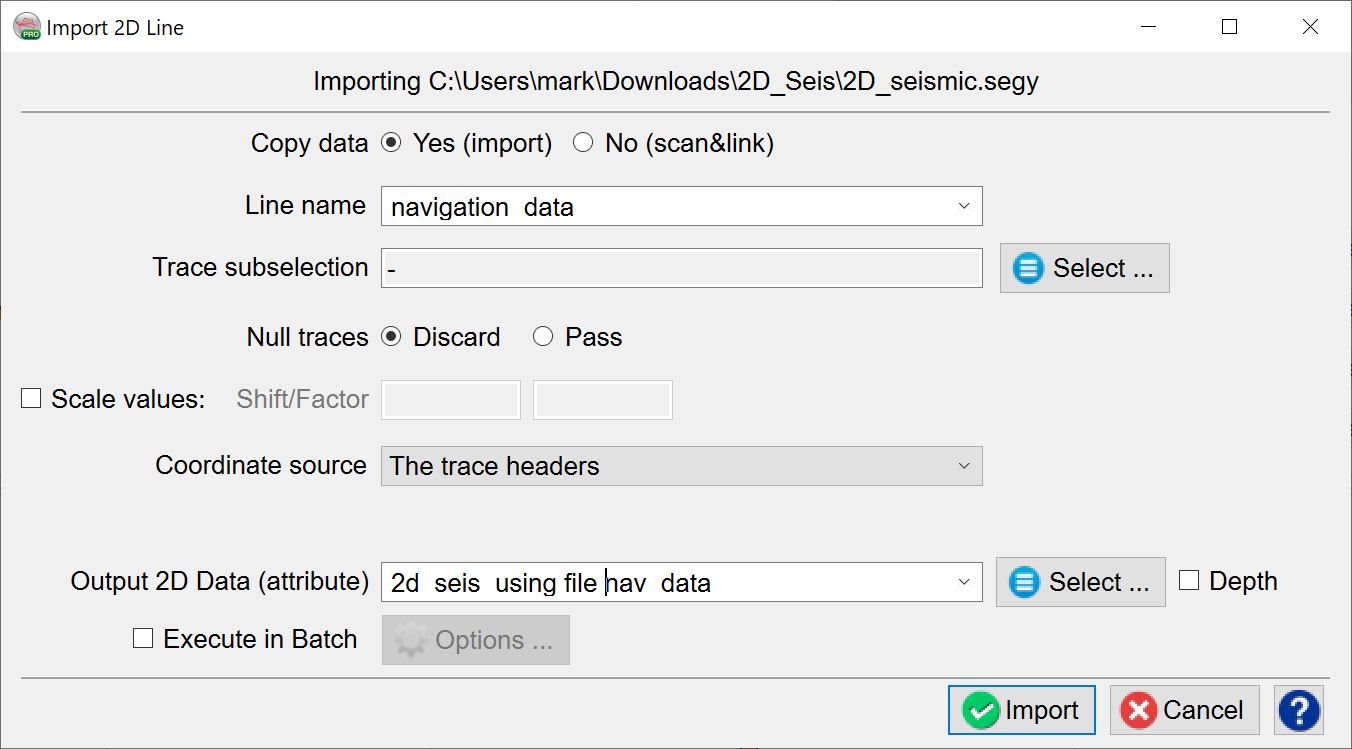Set Null traces to Discard
Screen dimensions: 1352x749
tap(392, 337)
